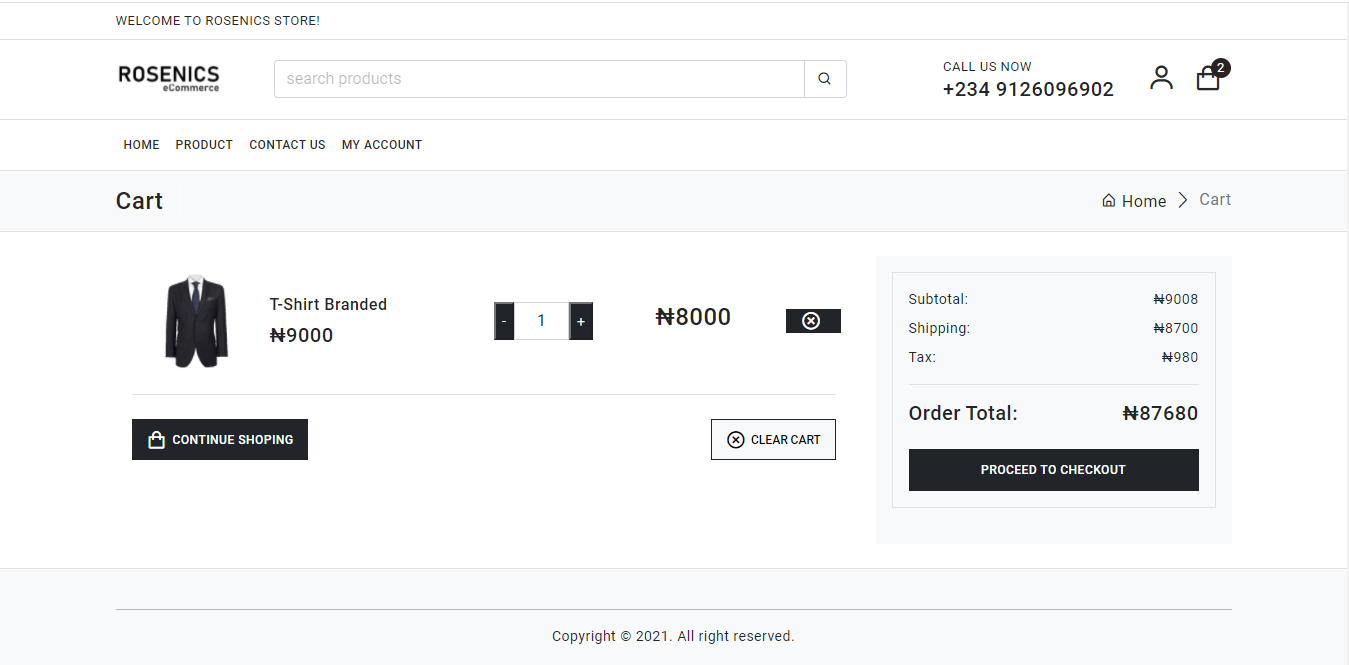This screenshot has height=665, width=1349.
Task: Click the Continue Shoping button
Action: click(220, 440)
